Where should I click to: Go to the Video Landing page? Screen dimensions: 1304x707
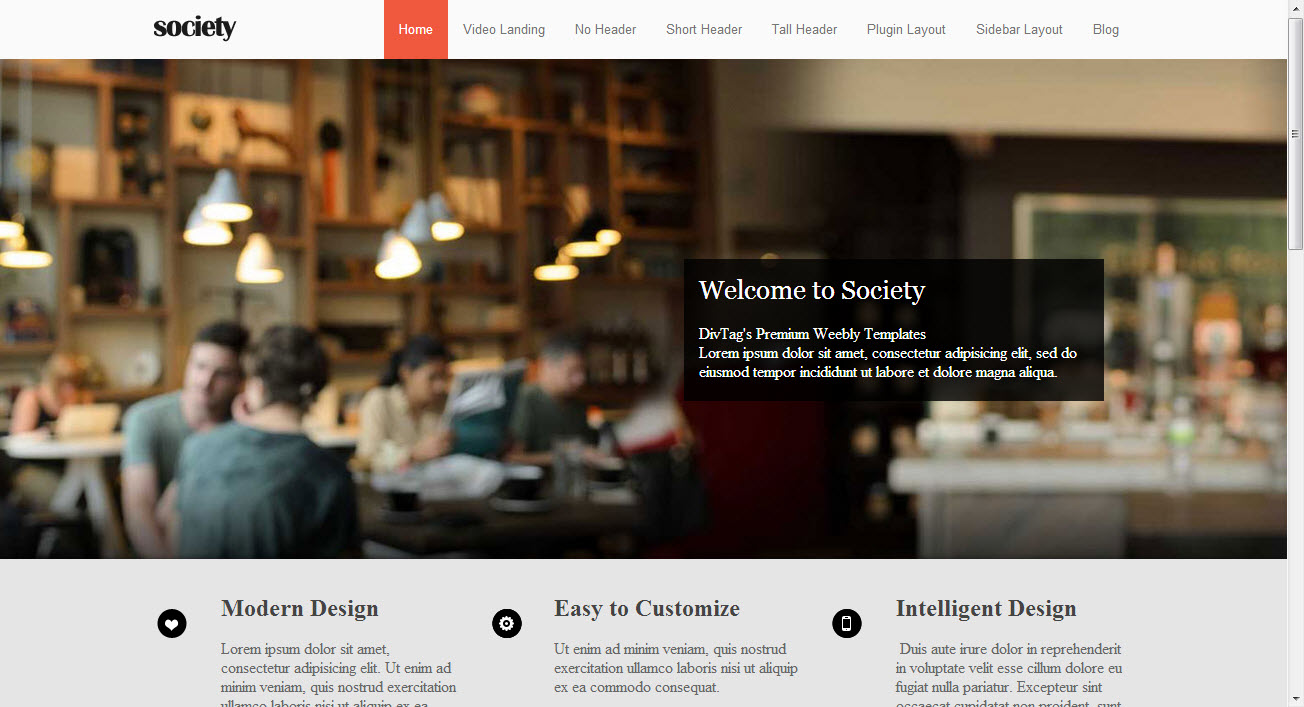[x=504, y=29]
